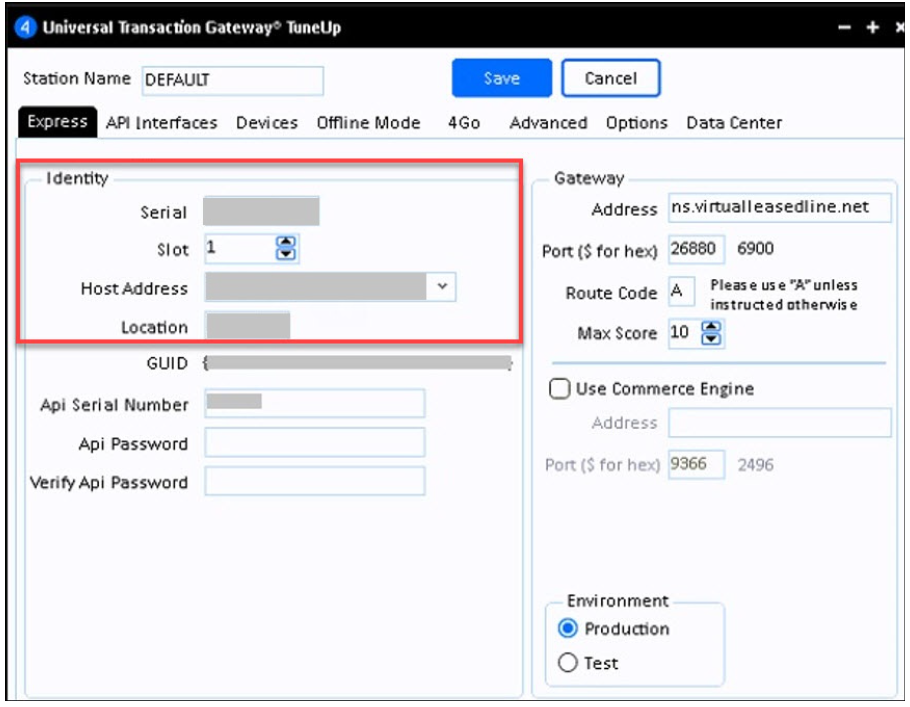Click the Cancel button
Screen dimensions: 910x707
(611, 78)
